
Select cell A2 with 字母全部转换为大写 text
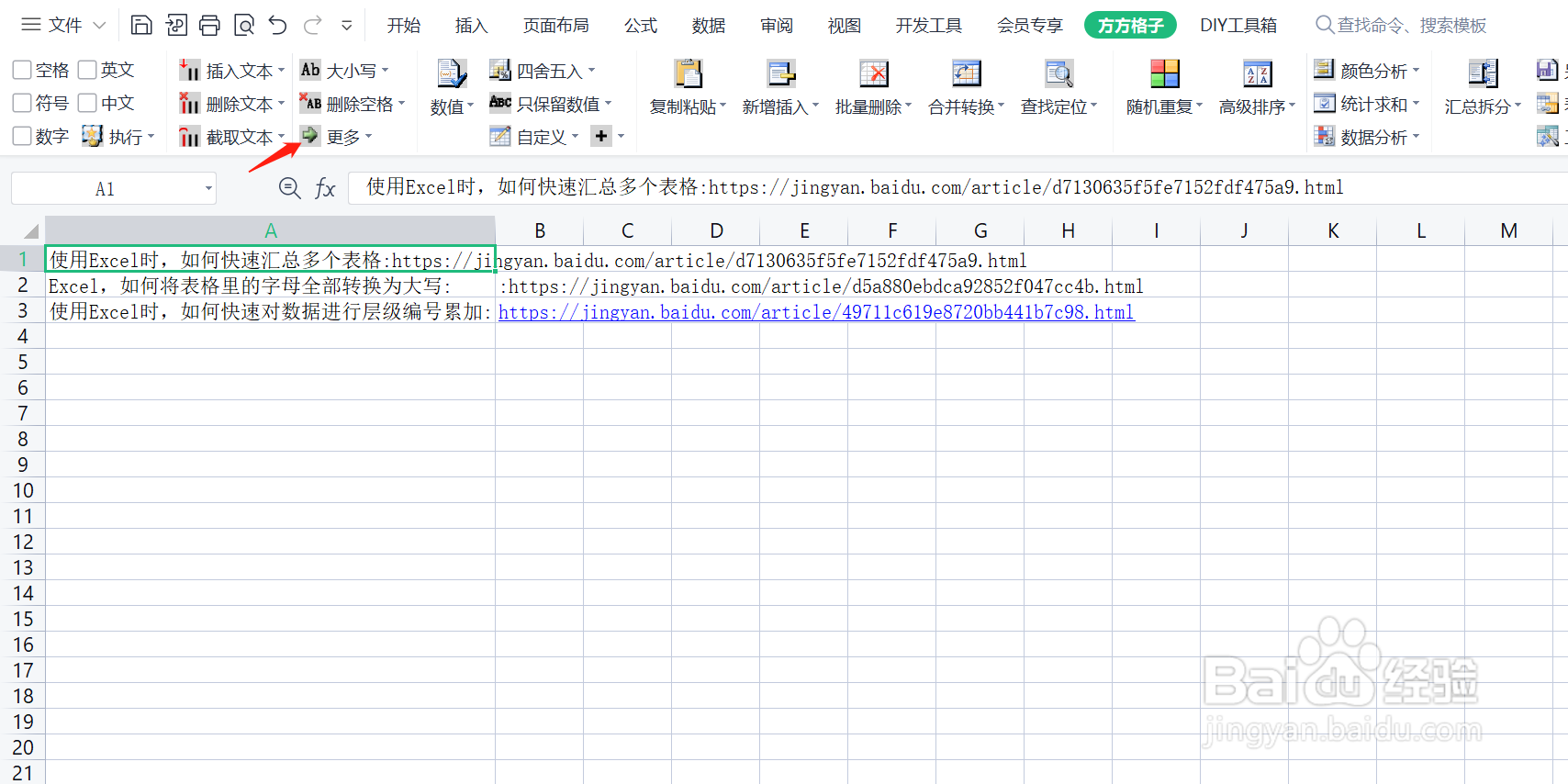pyautogui.click(x=271, y=286)
